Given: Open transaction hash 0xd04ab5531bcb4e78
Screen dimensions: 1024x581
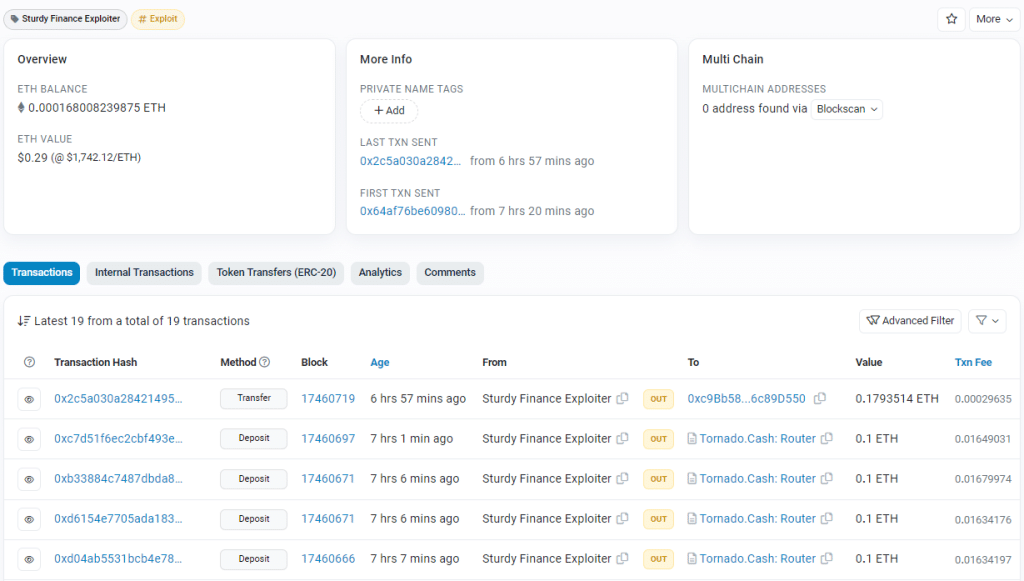Looking at the screenshot, I should [x=118, y=559].
